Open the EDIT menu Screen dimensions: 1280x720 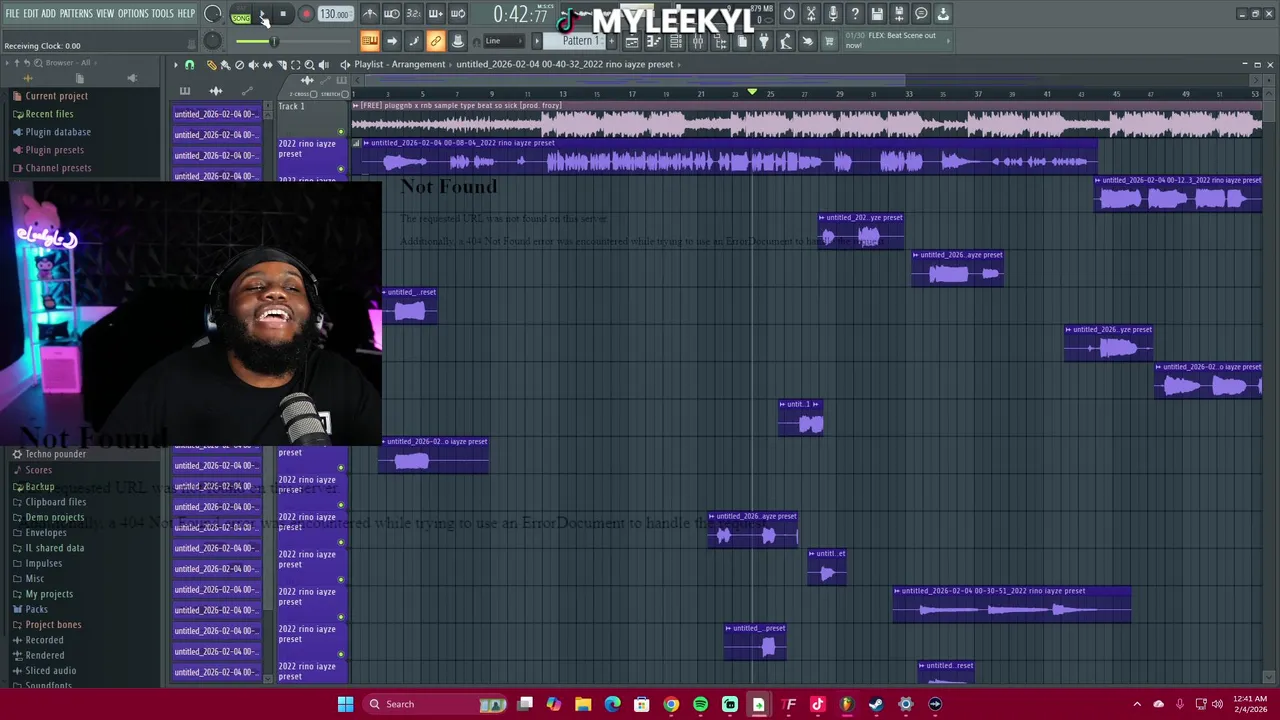coord(31,14)
